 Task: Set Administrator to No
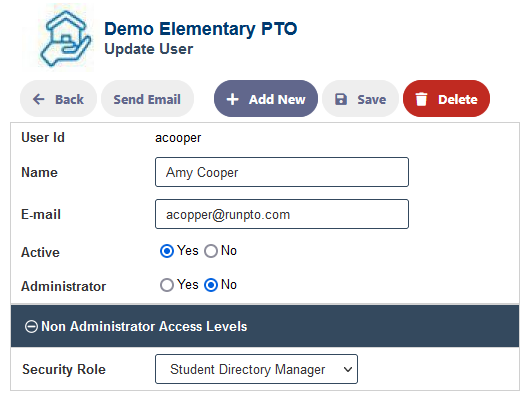pos(211,285)
